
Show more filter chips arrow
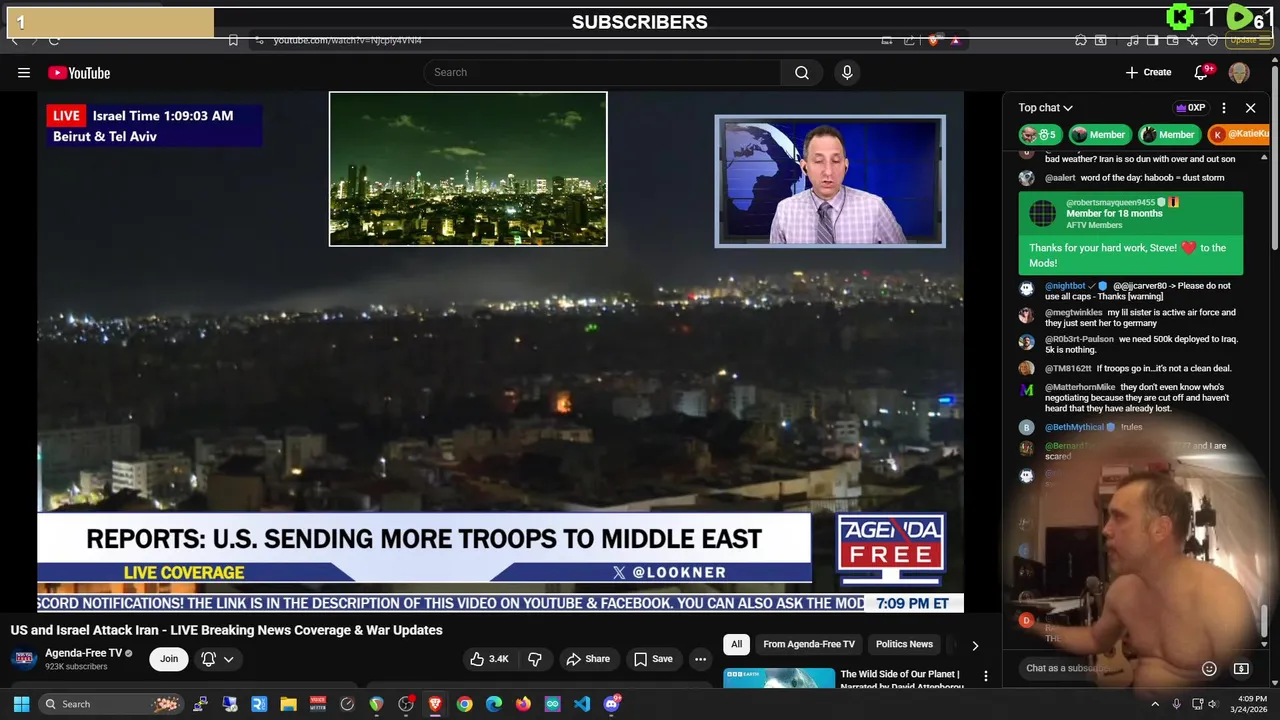[x=975, y=646]
